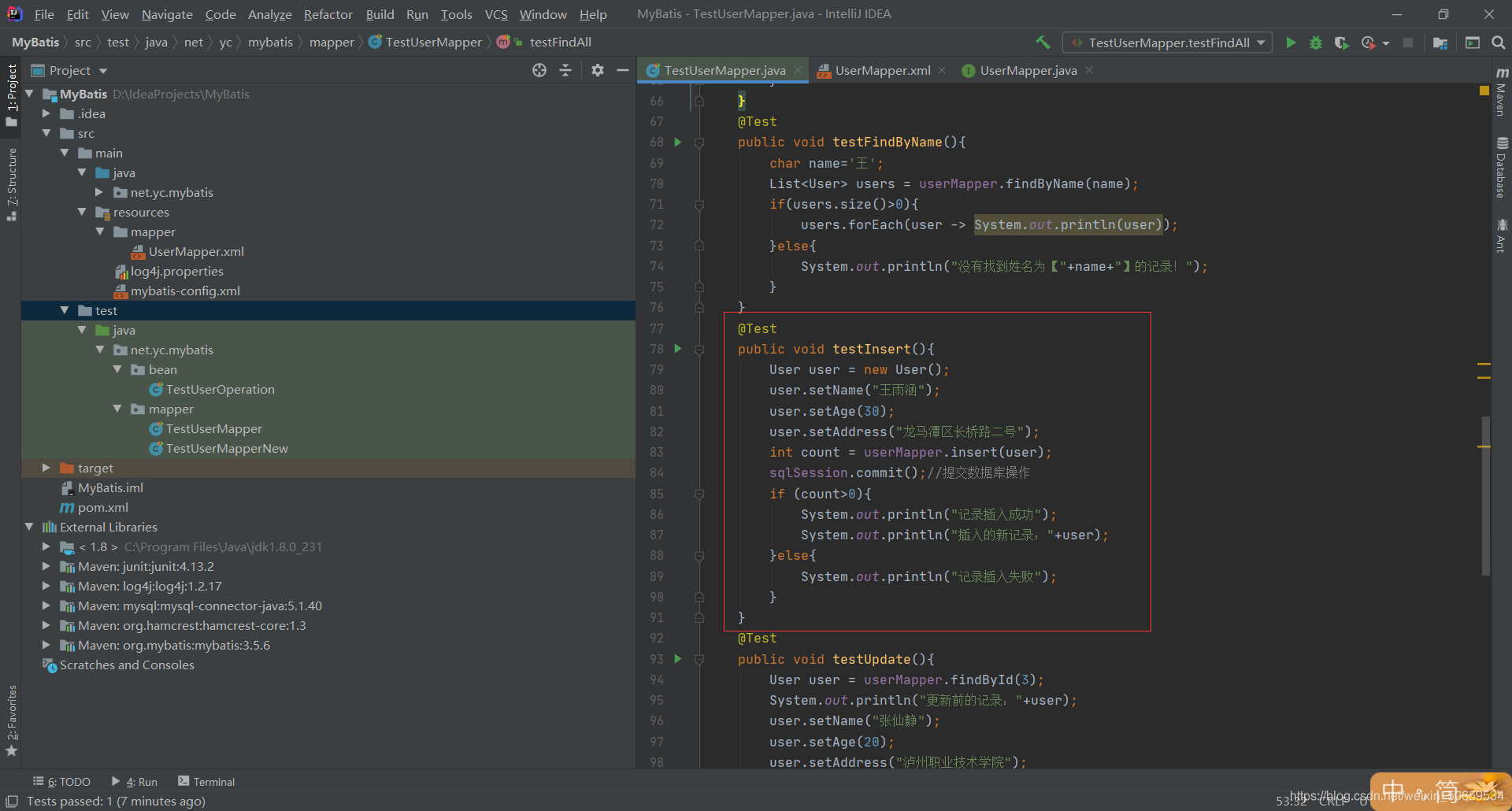Open the Database tool window
The image size is (1512, 811).
(1502, 168)
